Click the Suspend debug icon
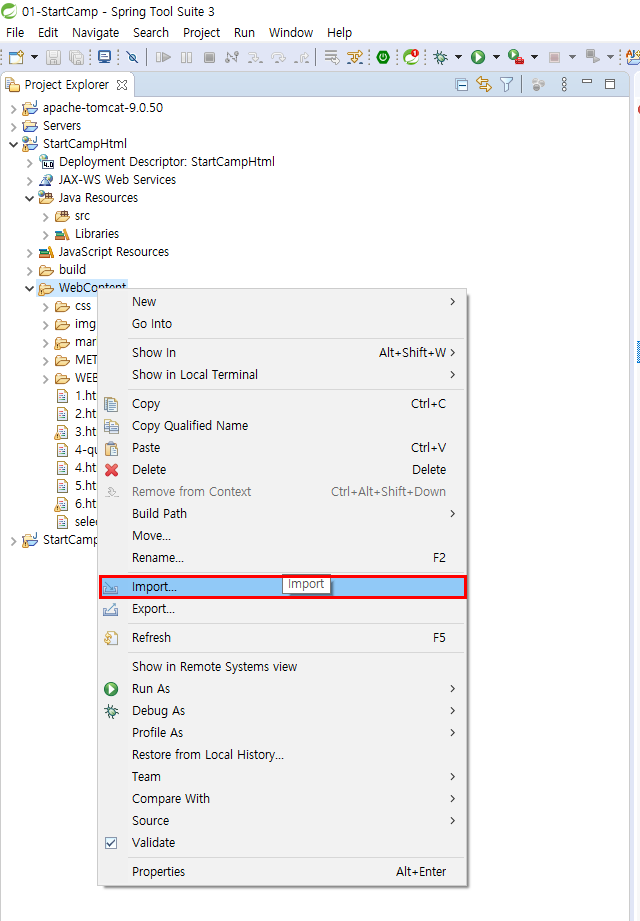The height and width of the screenshot is (921, 640). coord(187,57)
